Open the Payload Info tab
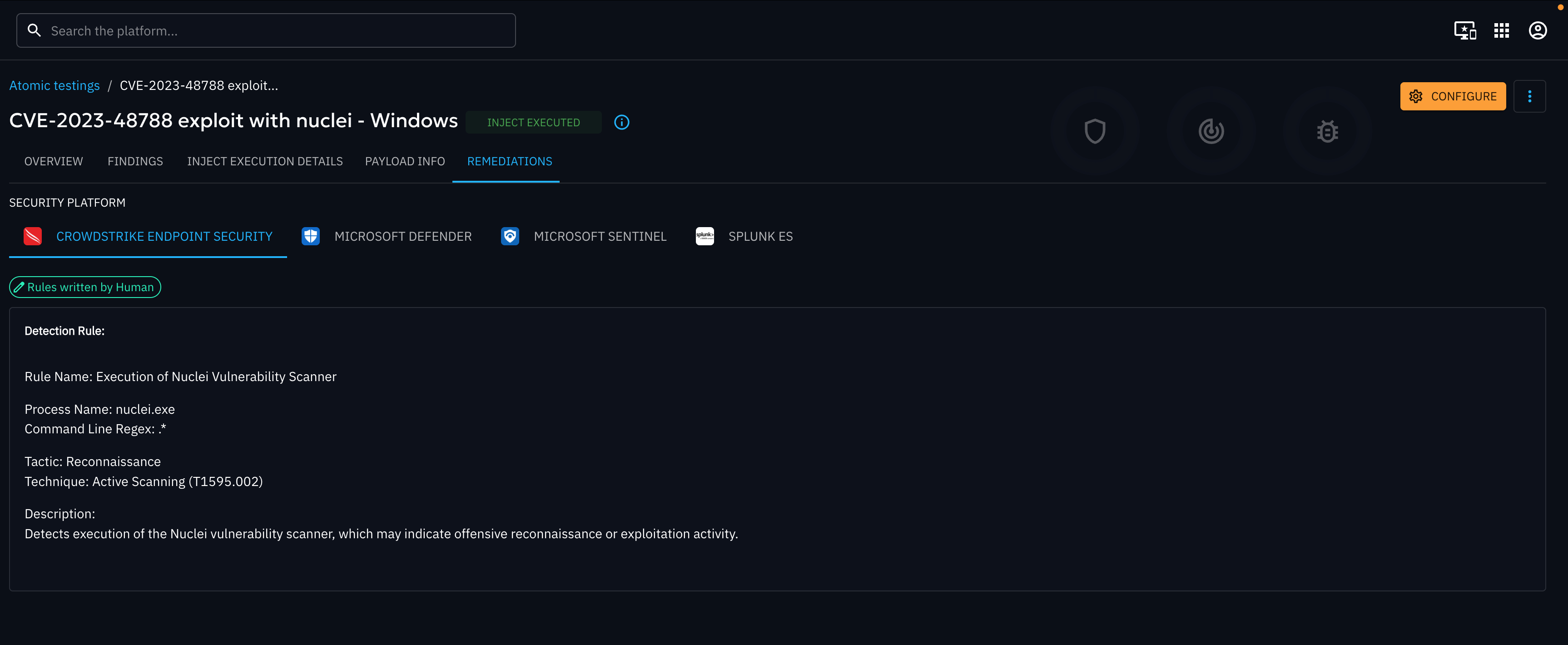The width and height of the screenshot is (1568, 645). (405, 161)
